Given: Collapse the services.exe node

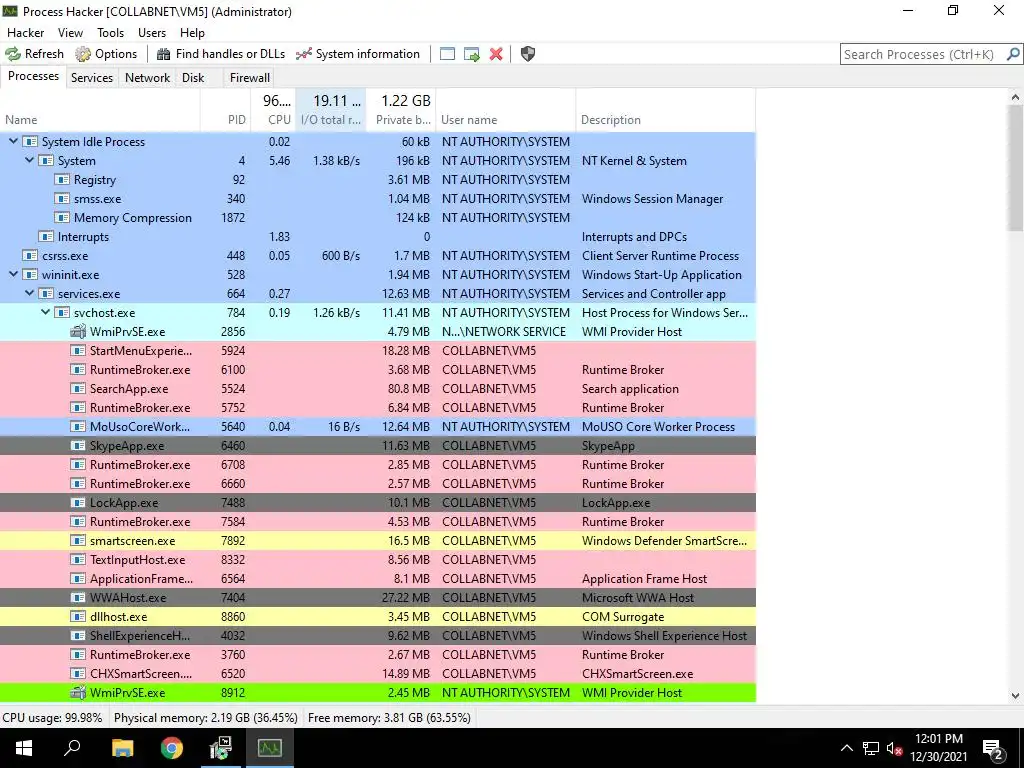Looking at the screenshot, I should point(29,293).
